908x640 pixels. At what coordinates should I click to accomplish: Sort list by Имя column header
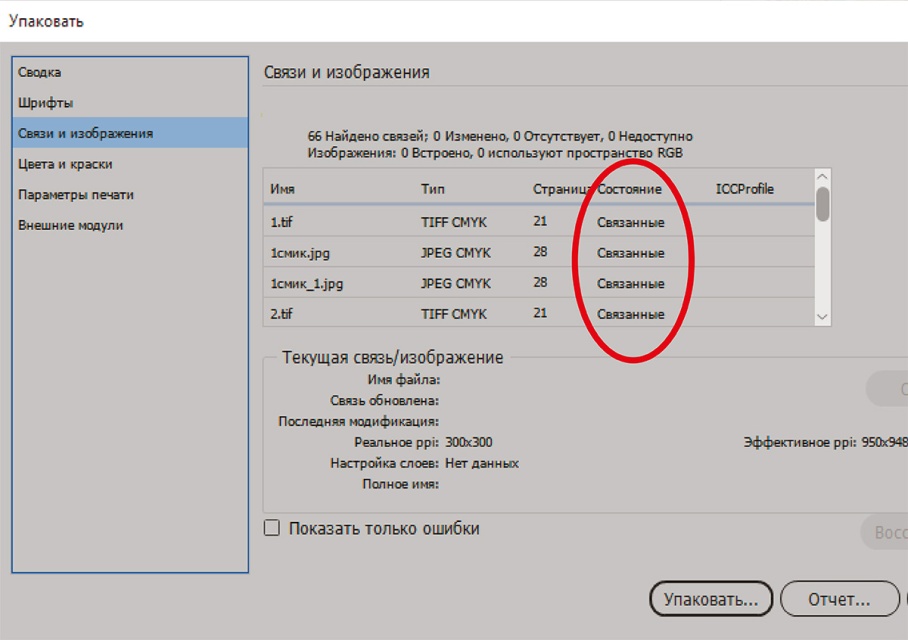tap(282, 189)
